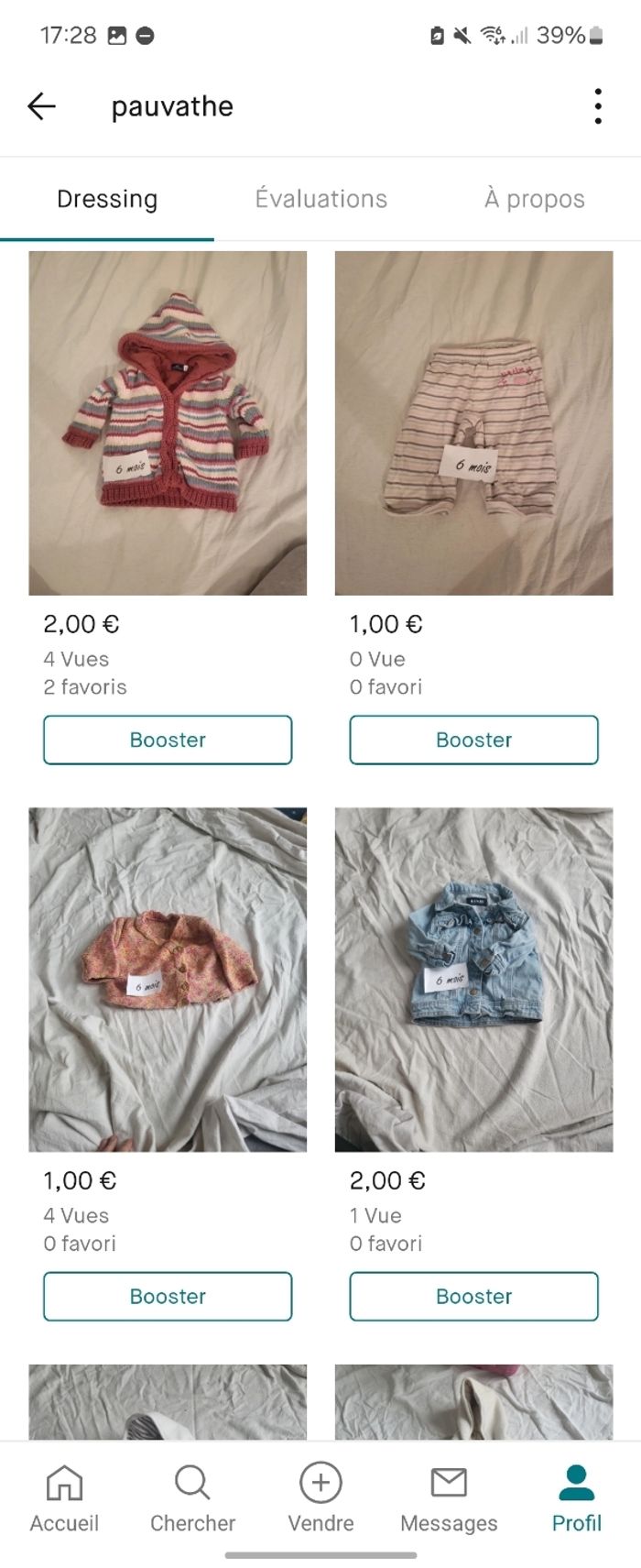641x1568 pixels.
Task: Tap the Wi-Fi signal status icon
Action: (493, 36)
